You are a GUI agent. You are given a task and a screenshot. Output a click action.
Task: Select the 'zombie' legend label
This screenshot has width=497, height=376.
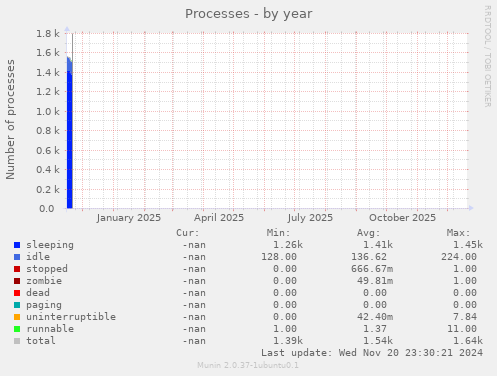[44, 281]
